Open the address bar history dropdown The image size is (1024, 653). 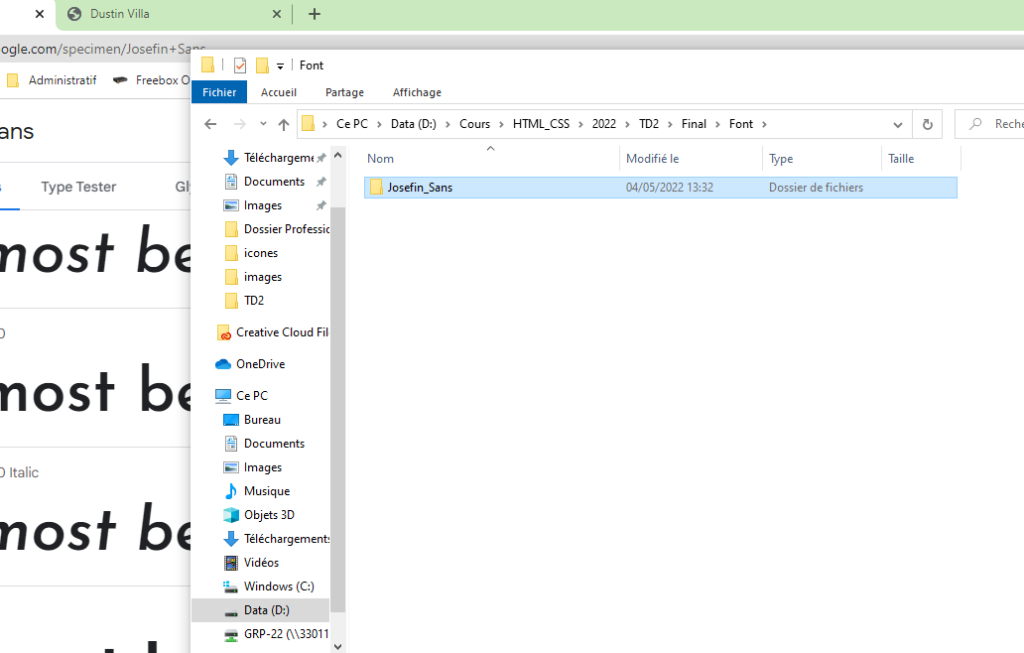click(898, 124)
